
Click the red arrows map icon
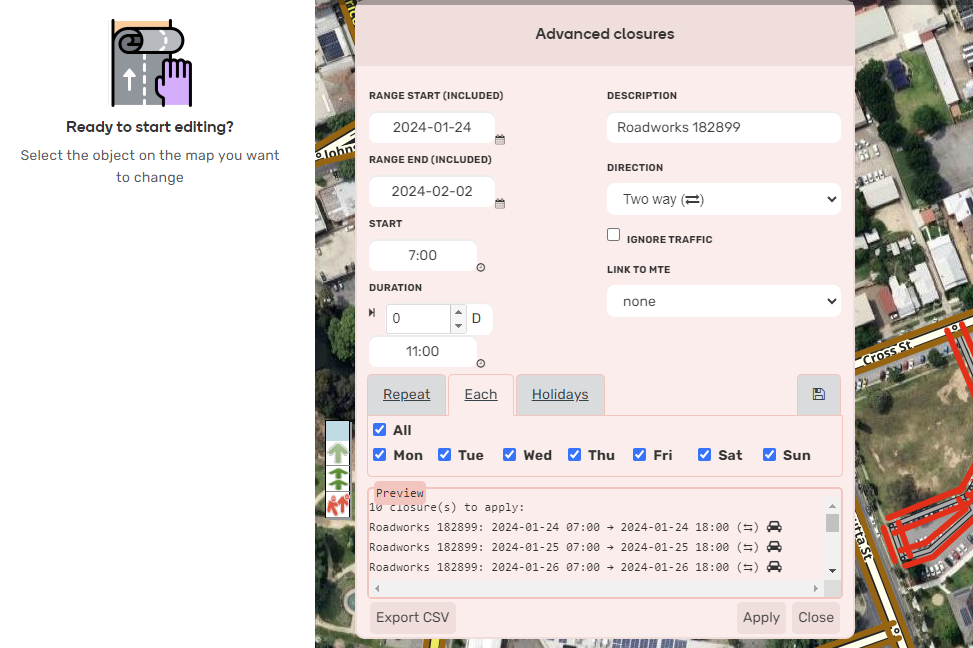pyautogui.click(x=338, y=504)
